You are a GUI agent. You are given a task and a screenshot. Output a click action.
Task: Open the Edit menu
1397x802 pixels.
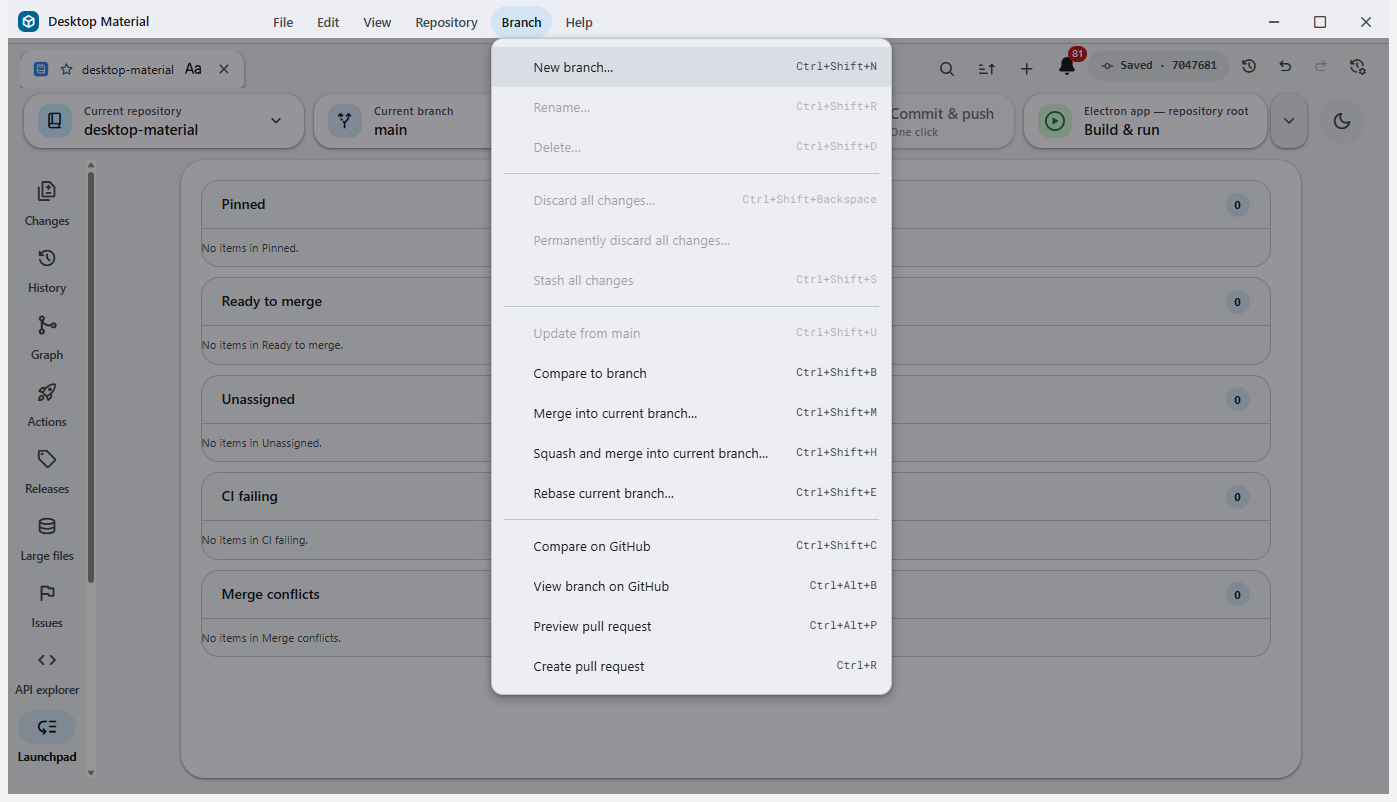point(328,22)
